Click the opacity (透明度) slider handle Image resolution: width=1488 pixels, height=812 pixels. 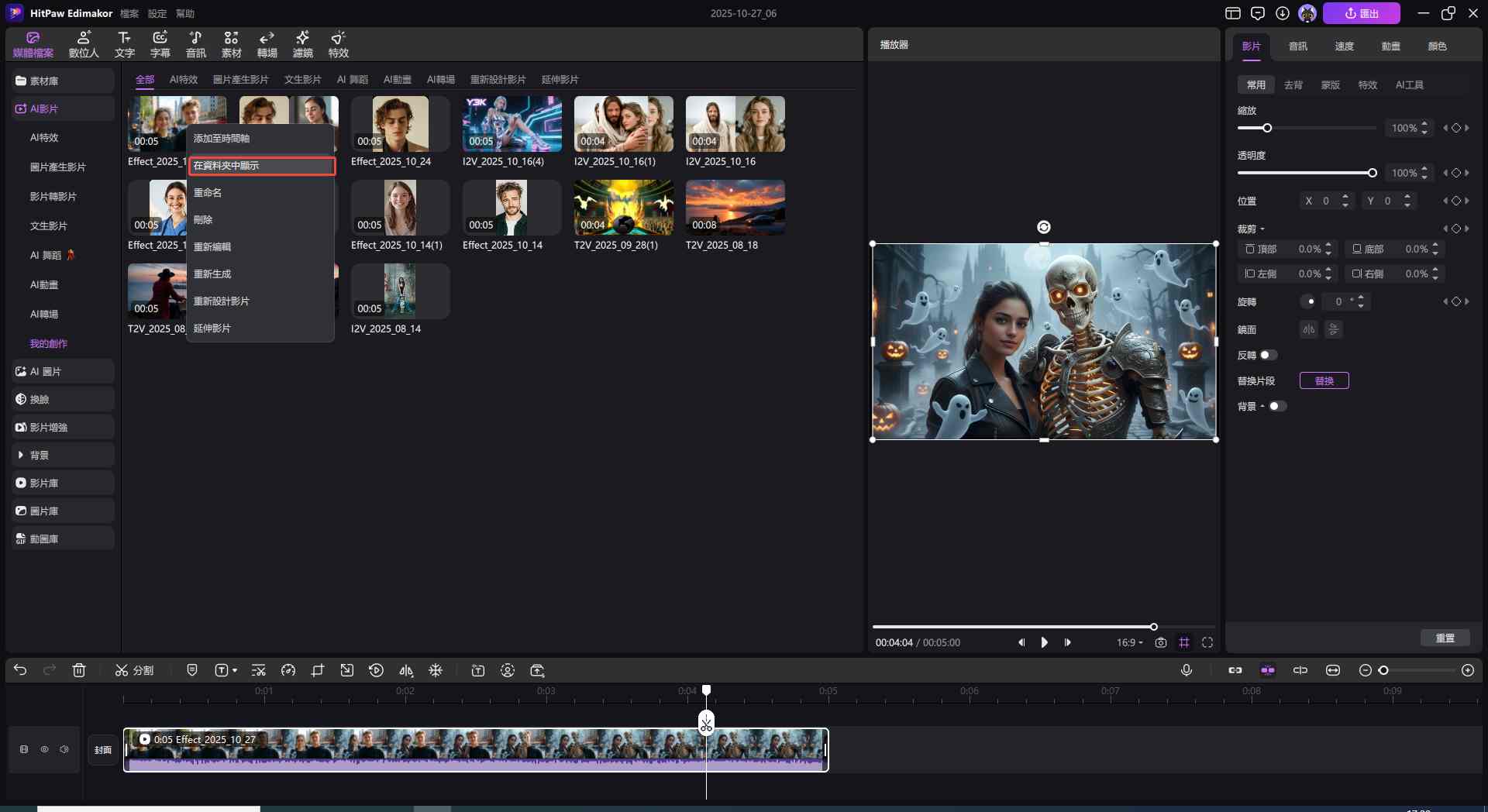click(x=1372, y=173)
